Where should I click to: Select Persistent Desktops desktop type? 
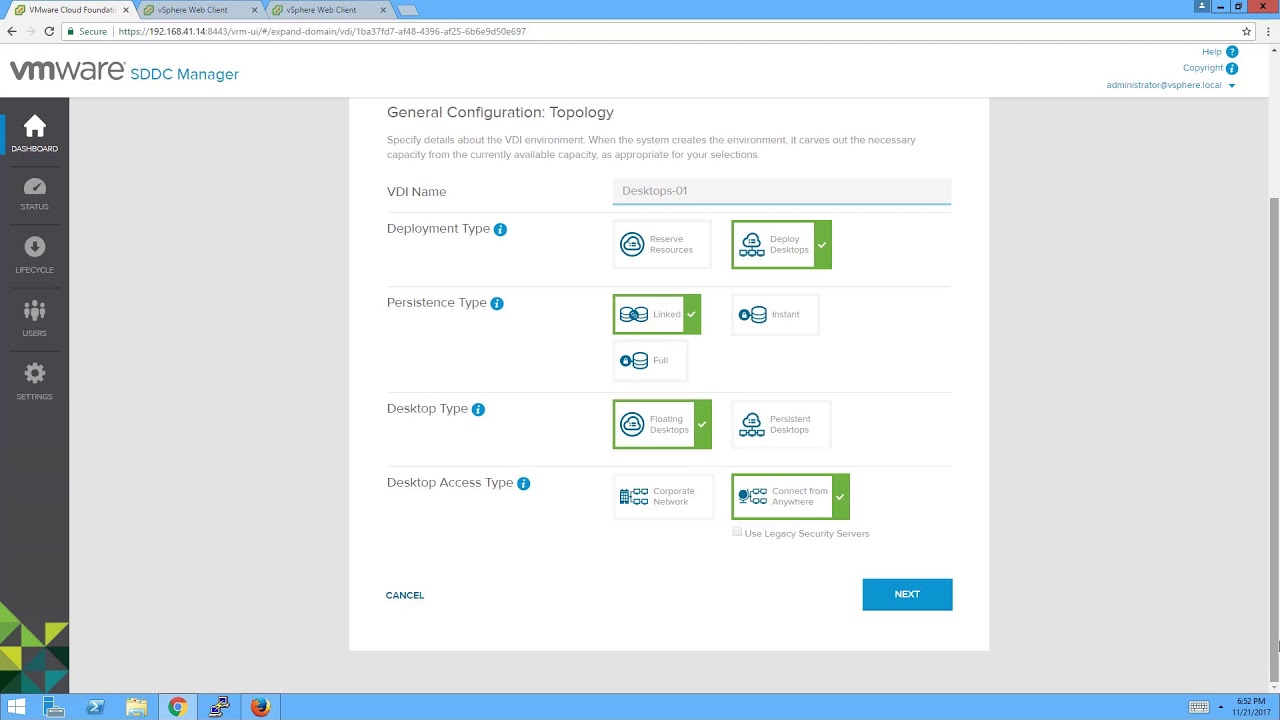pyautogui.click(x=781, y=424)
